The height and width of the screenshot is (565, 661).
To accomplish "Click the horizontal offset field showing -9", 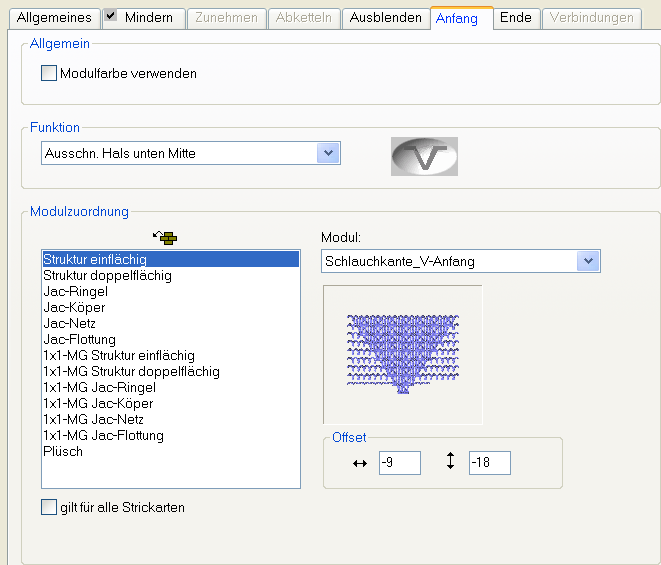I will pyautogui.click(x=399, y=463).
